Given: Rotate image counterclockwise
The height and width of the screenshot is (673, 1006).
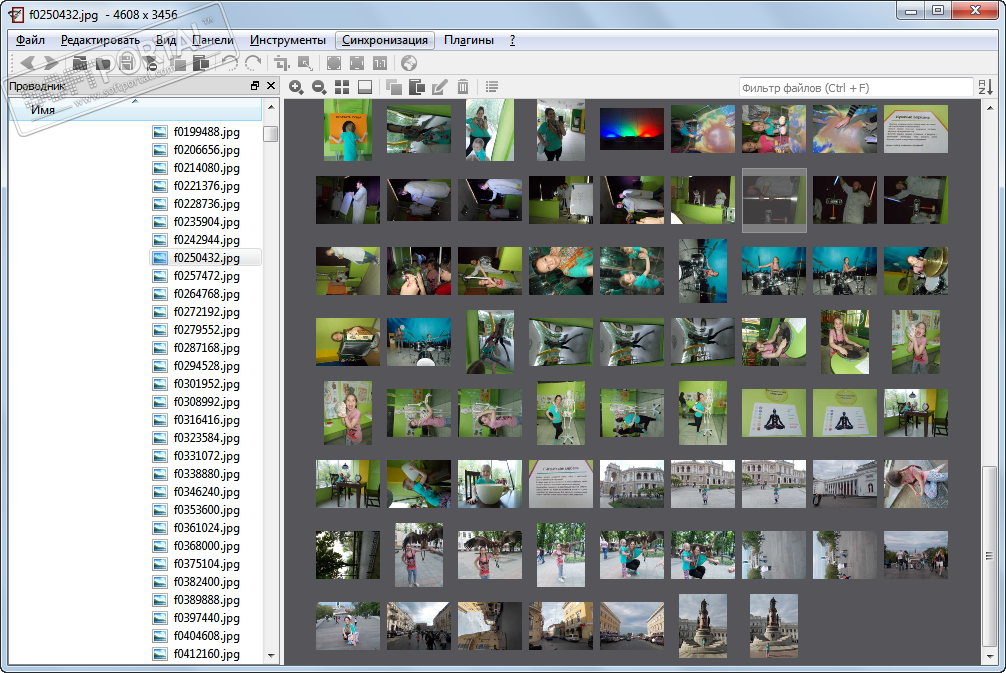Looking at the screenshot, I should (230, 63).
